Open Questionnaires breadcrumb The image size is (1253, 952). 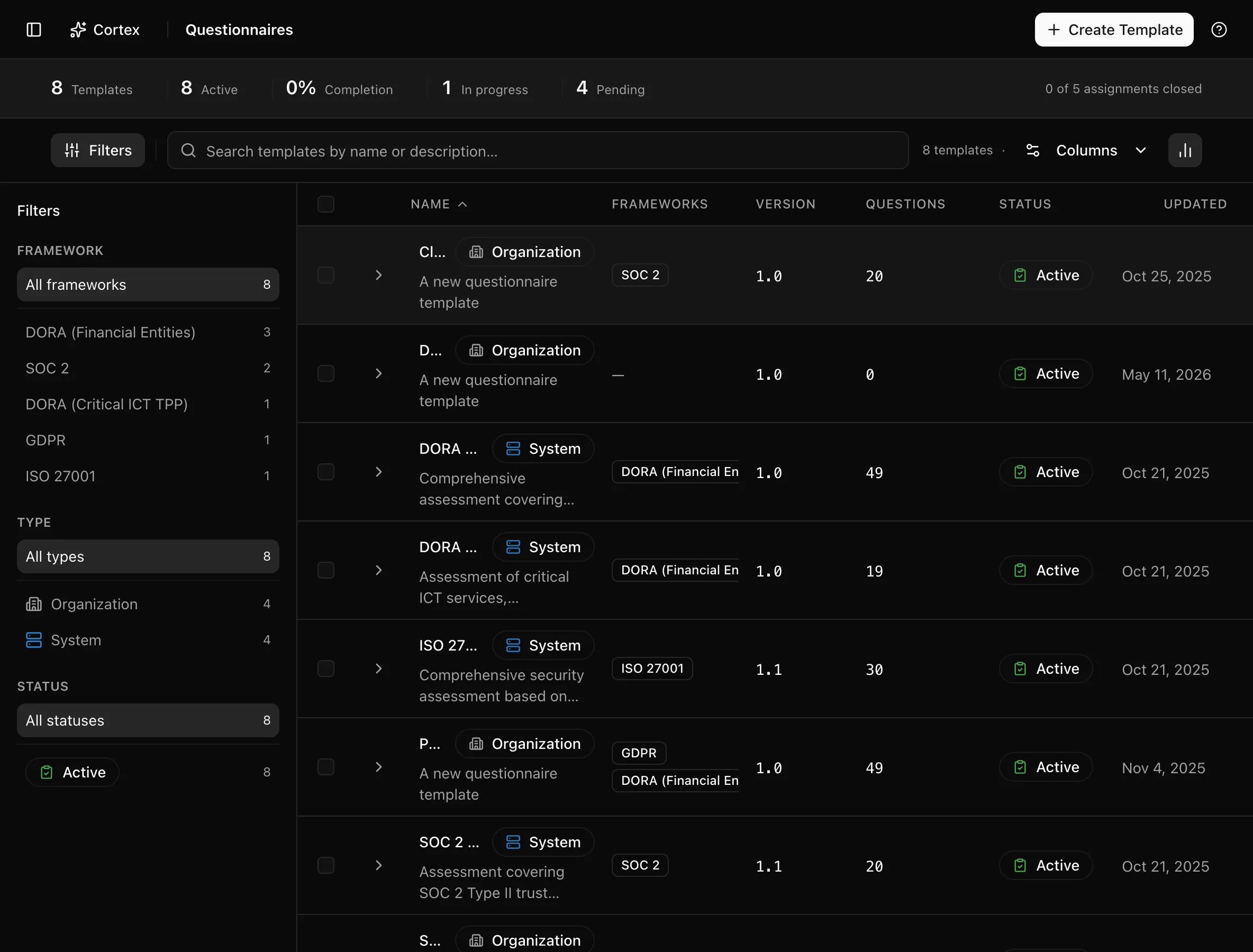[x=239, y=30]
